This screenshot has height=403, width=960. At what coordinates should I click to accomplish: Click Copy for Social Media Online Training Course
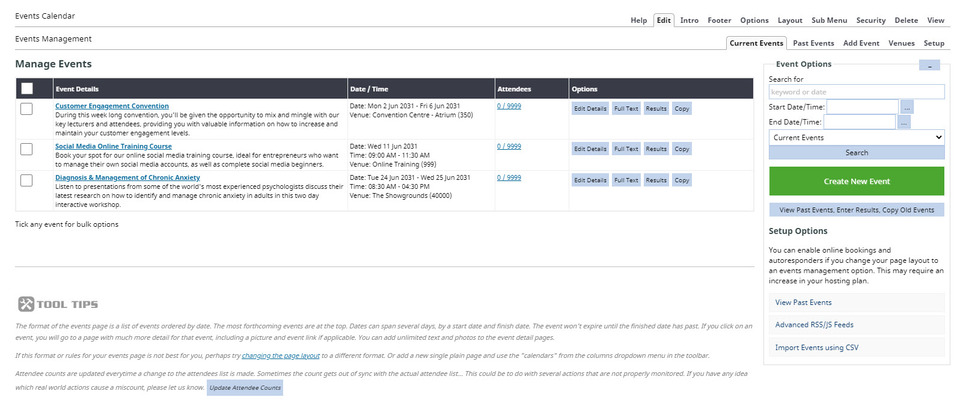(681, 148)
